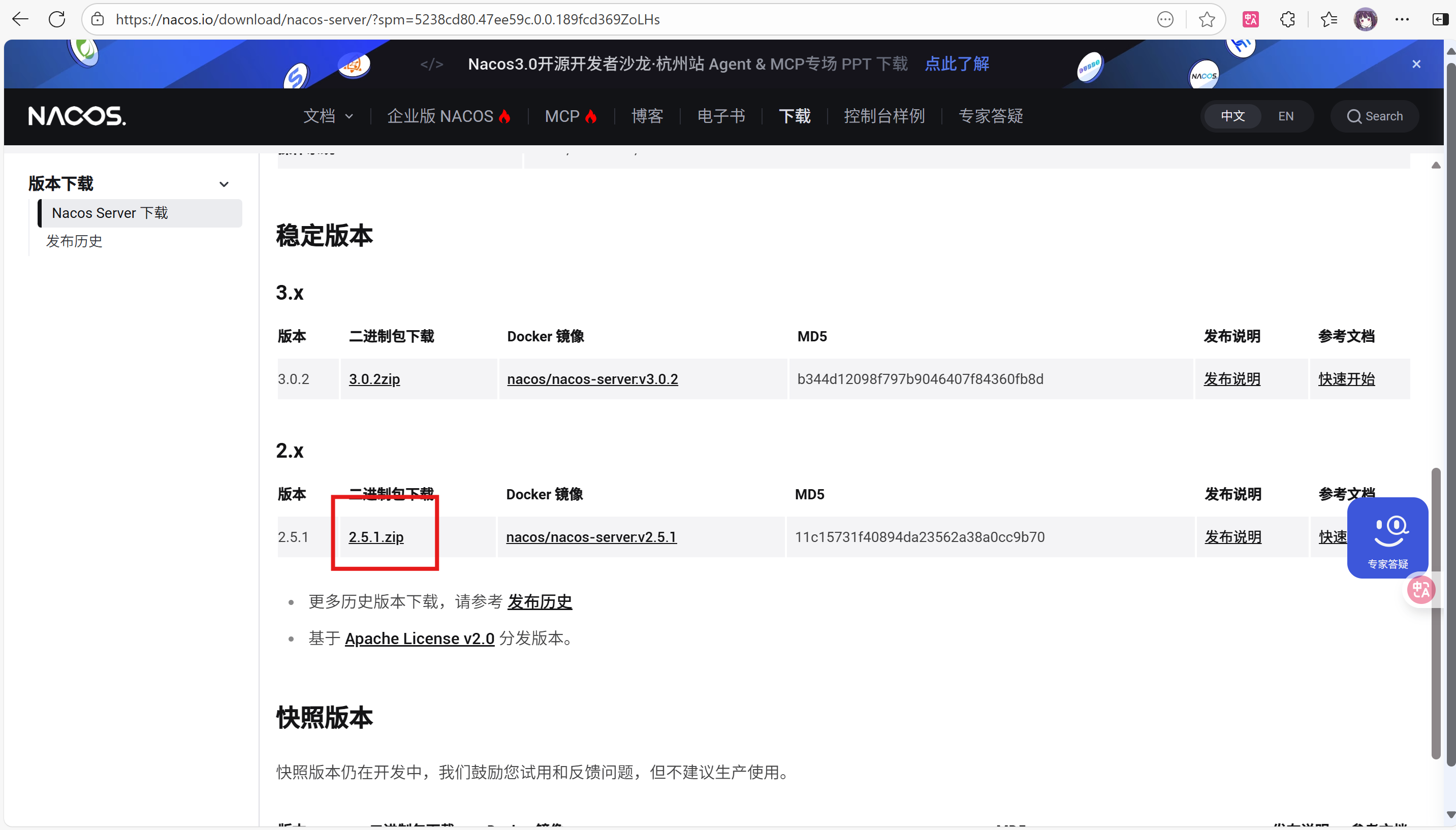Select 发布历史 in sidebar
The width and height of the screenshot is (1456, 830).
(x=74, y=241)
